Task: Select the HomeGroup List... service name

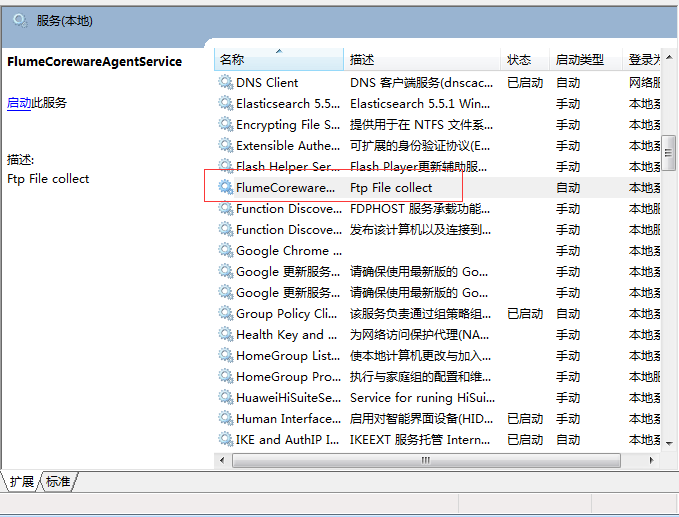Action: coord(288,355)
